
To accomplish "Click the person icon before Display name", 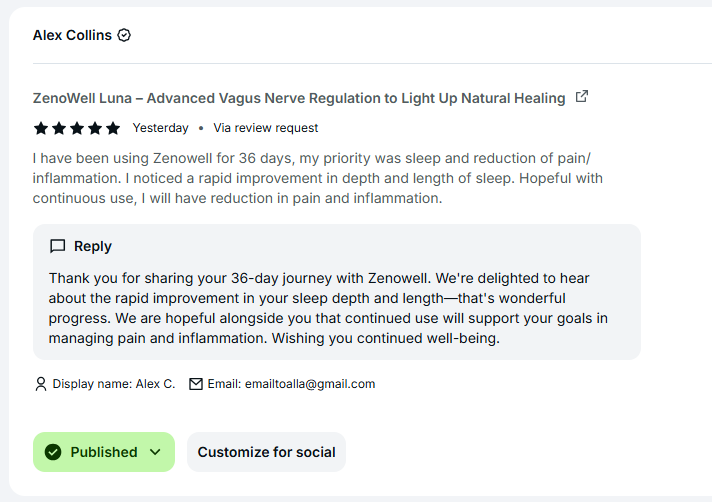I will pyautogui.click(x=41, y=384).
